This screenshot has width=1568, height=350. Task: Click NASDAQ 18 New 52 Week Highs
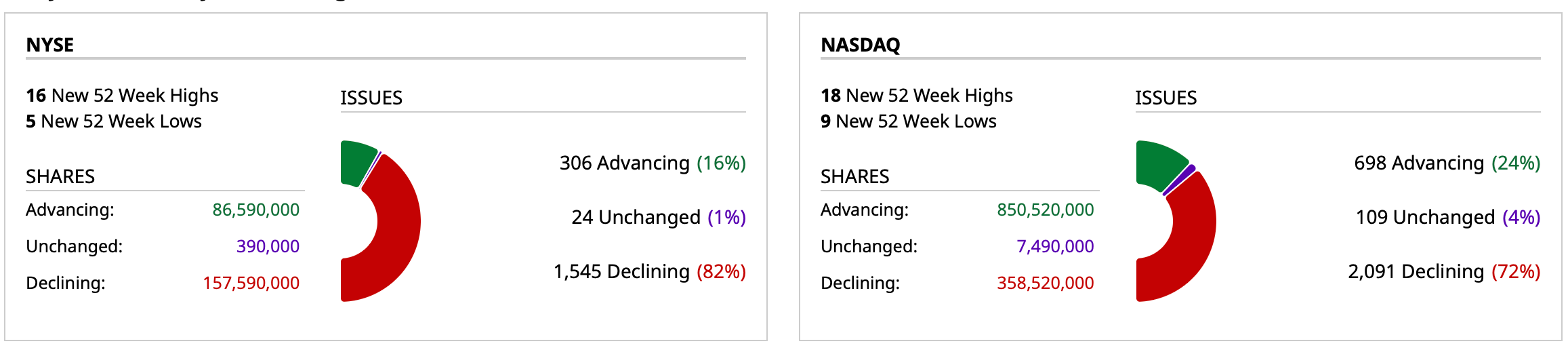coord(916,96)
